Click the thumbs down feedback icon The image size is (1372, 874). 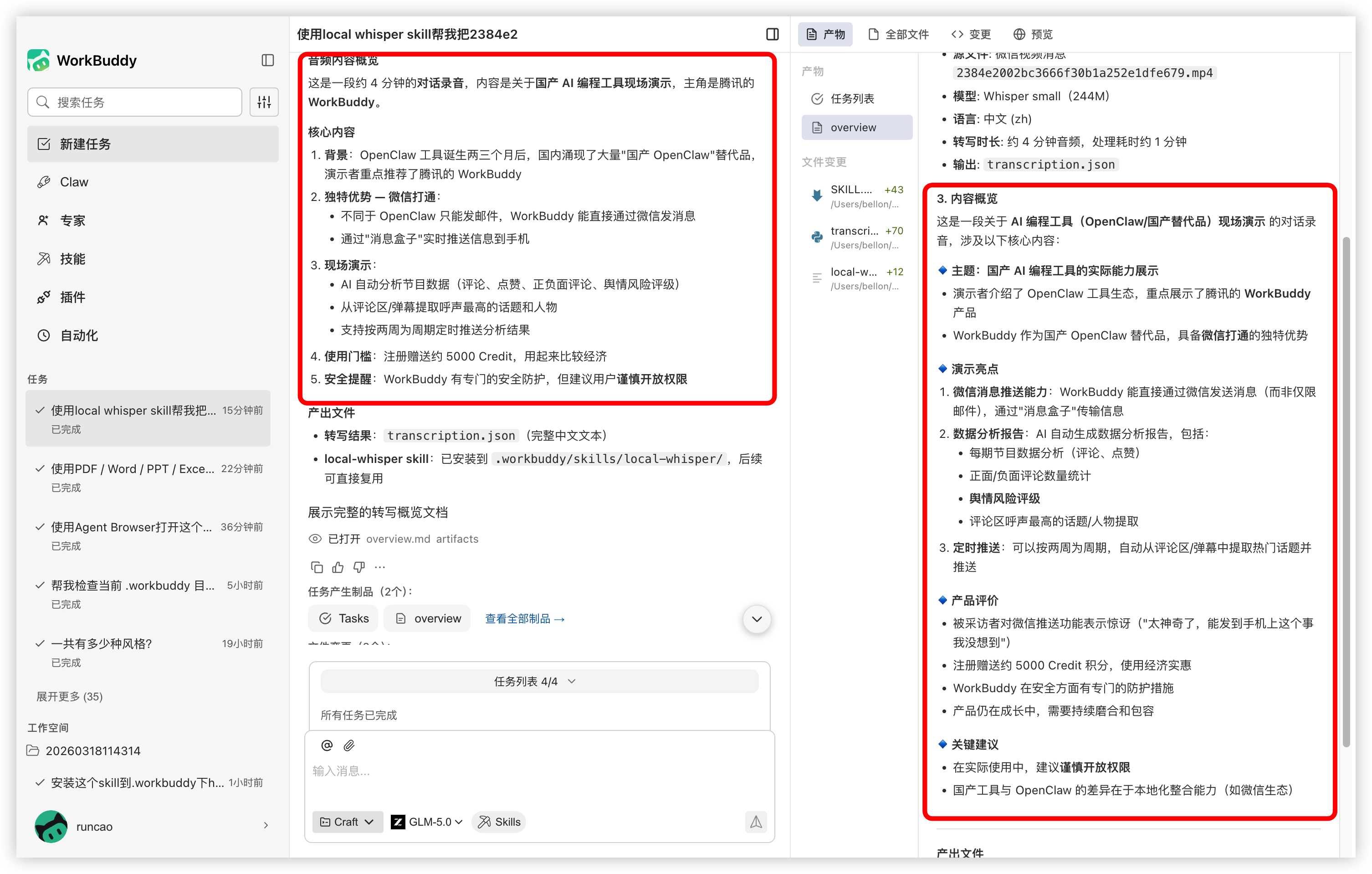[359, 567]
